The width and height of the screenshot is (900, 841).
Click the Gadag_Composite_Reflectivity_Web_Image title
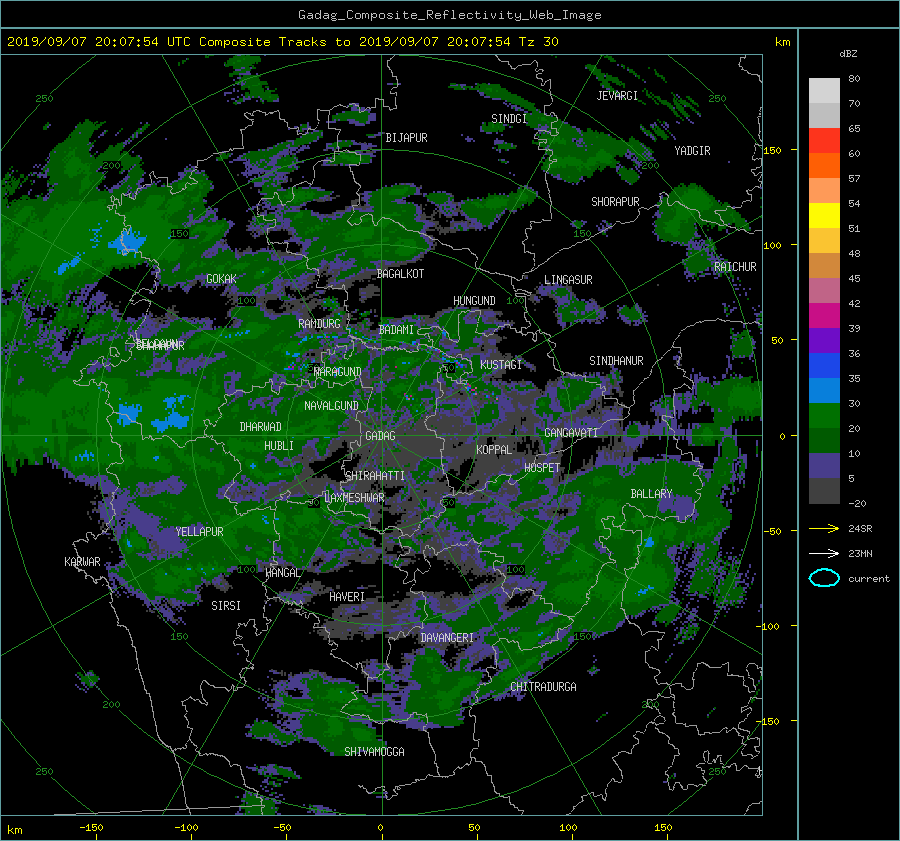coord(449,15)
